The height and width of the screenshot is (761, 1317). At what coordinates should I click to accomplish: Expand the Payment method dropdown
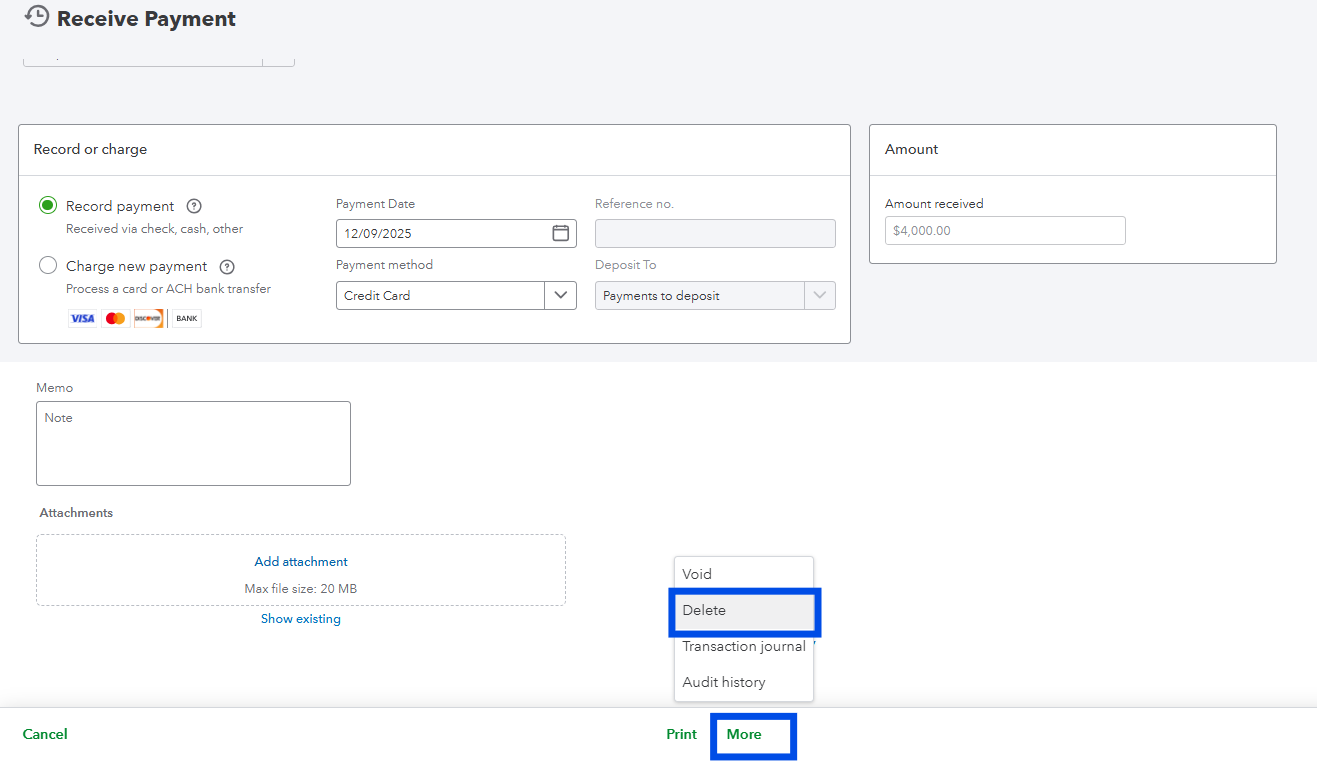coord(560,295)
